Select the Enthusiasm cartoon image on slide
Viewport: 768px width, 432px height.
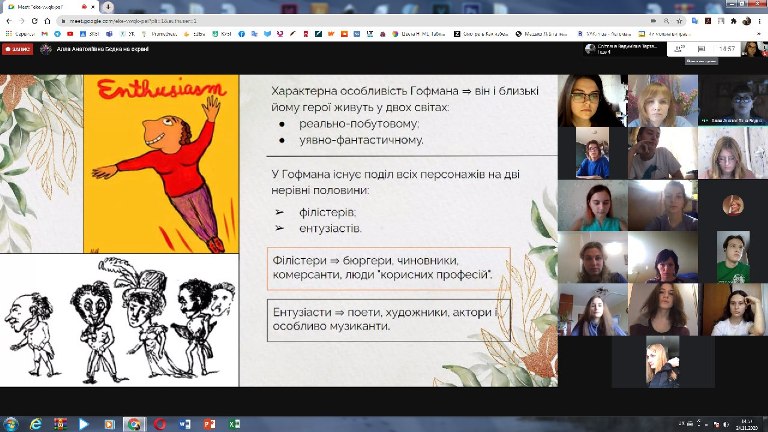[x=161, y=164]
